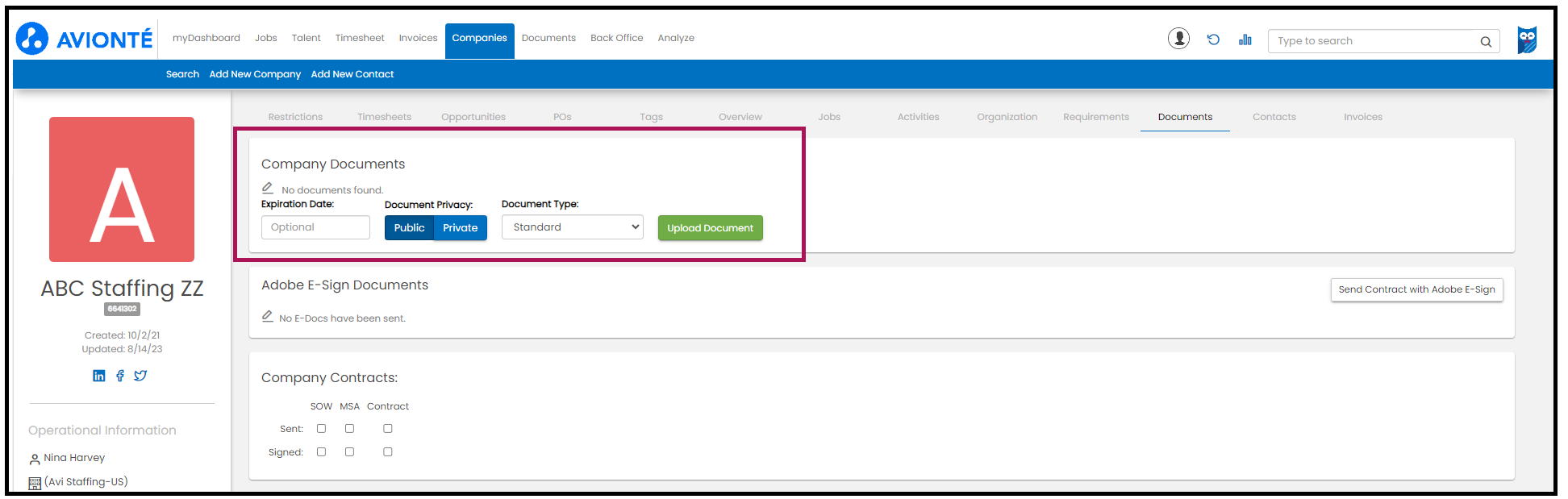Open the owl assistant icon
The image size is (1568, 499).
click(x=1527, y=40)
